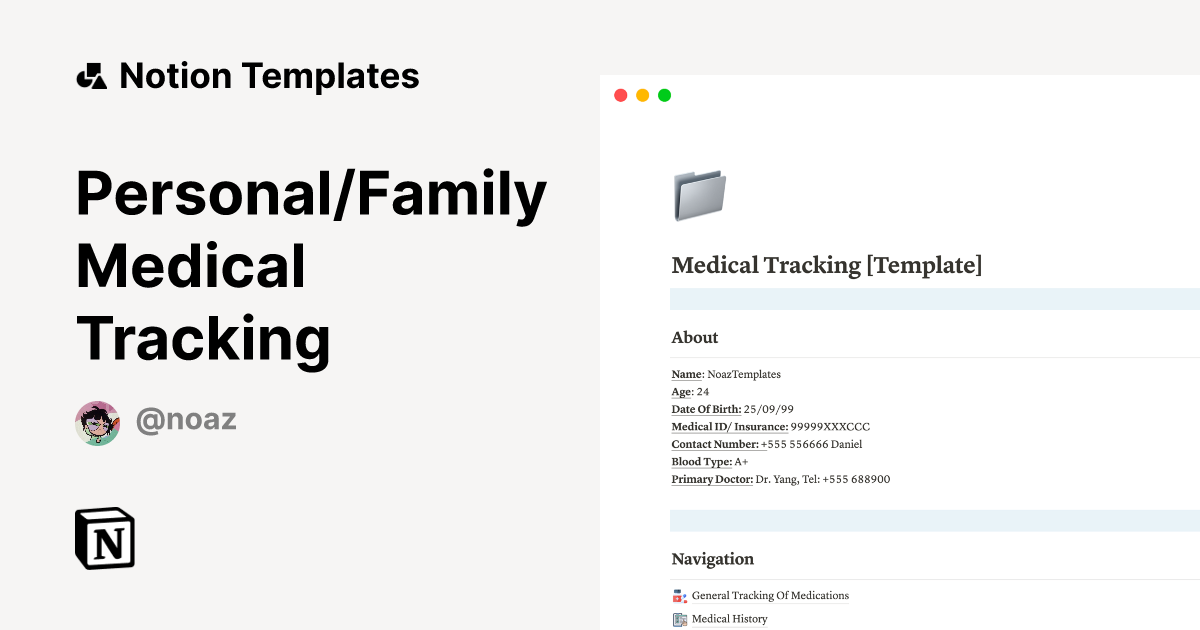This screenshot has height=630, width=1200.
Task: Click the green traffic light in the browser window
Action: [664, 94]
